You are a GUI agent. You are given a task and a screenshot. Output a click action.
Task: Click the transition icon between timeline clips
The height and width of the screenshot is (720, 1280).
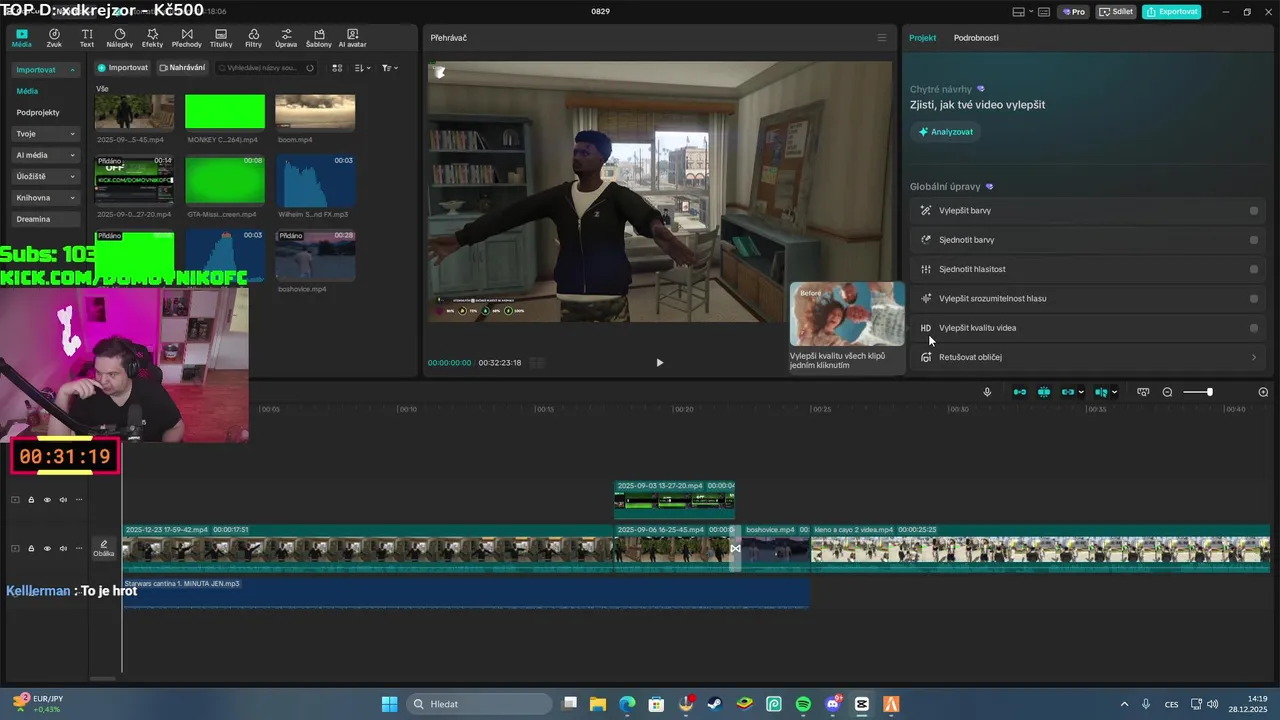pyautogui.click(x=735, y=548)
